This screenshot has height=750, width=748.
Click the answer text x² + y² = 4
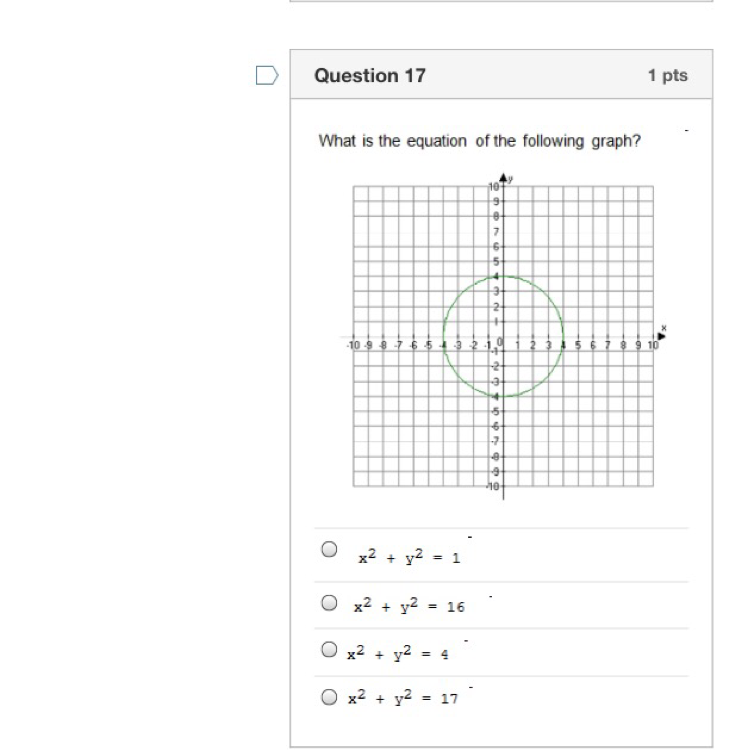click(x=398, y=653)
